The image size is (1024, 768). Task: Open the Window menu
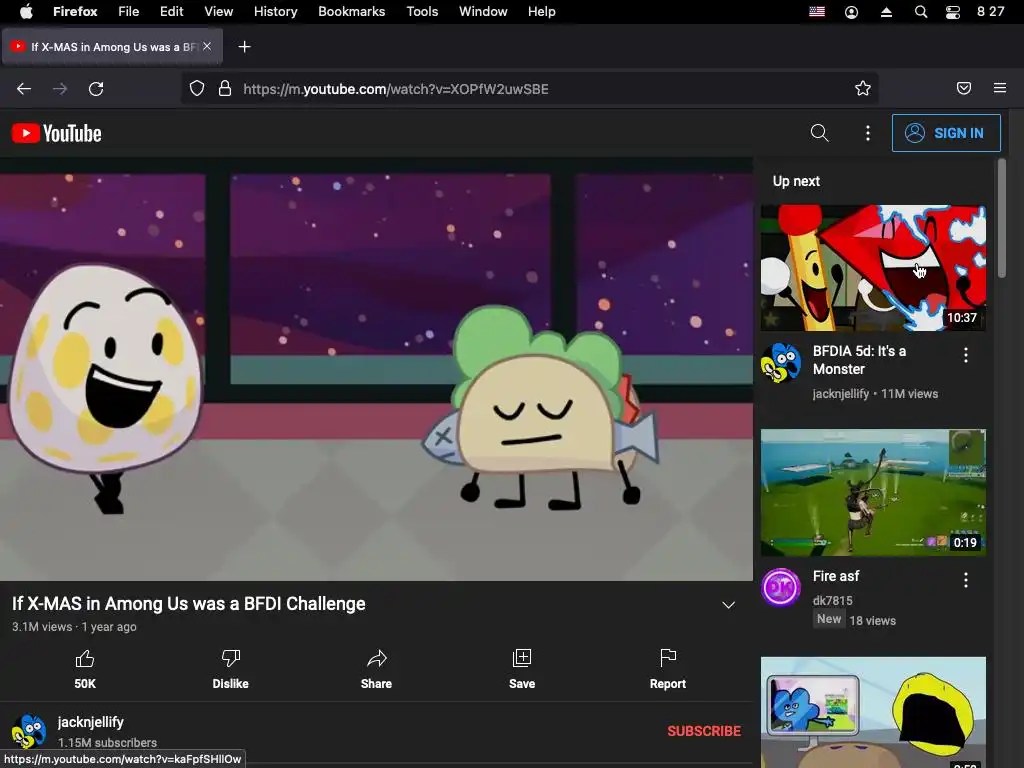click(x=483, y=11)
